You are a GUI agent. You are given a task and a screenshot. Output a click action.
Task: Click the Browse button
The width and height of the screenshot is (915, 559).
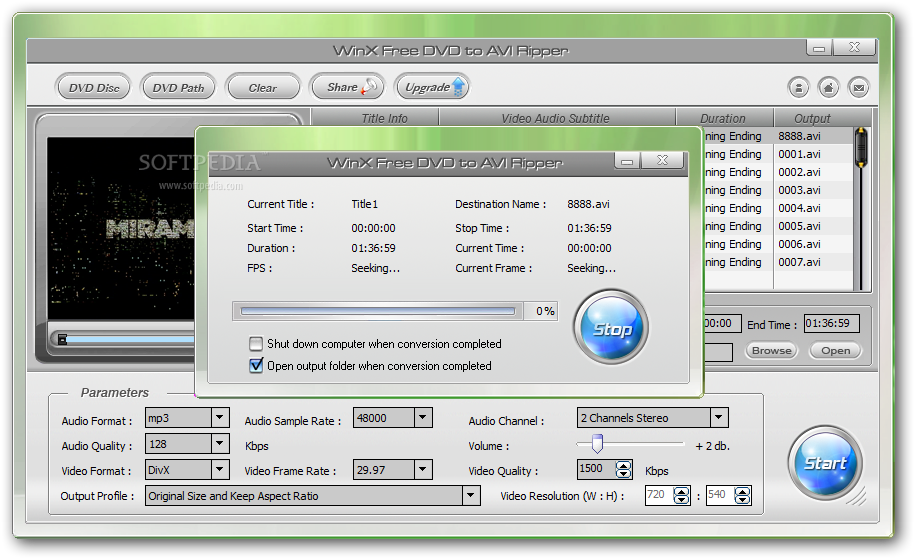771,351
